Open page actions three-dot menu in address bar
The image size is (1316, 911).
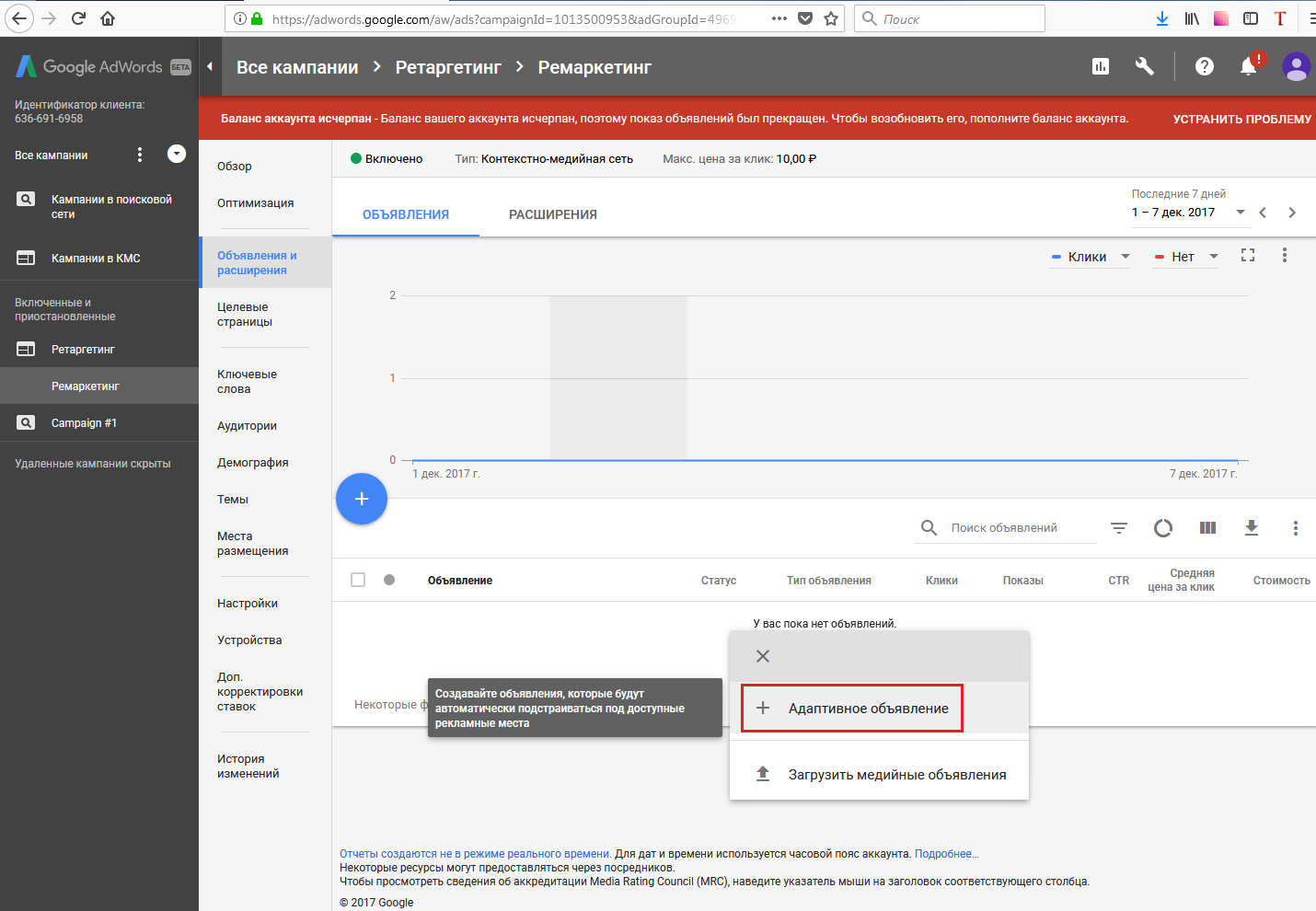coord(779,18)
